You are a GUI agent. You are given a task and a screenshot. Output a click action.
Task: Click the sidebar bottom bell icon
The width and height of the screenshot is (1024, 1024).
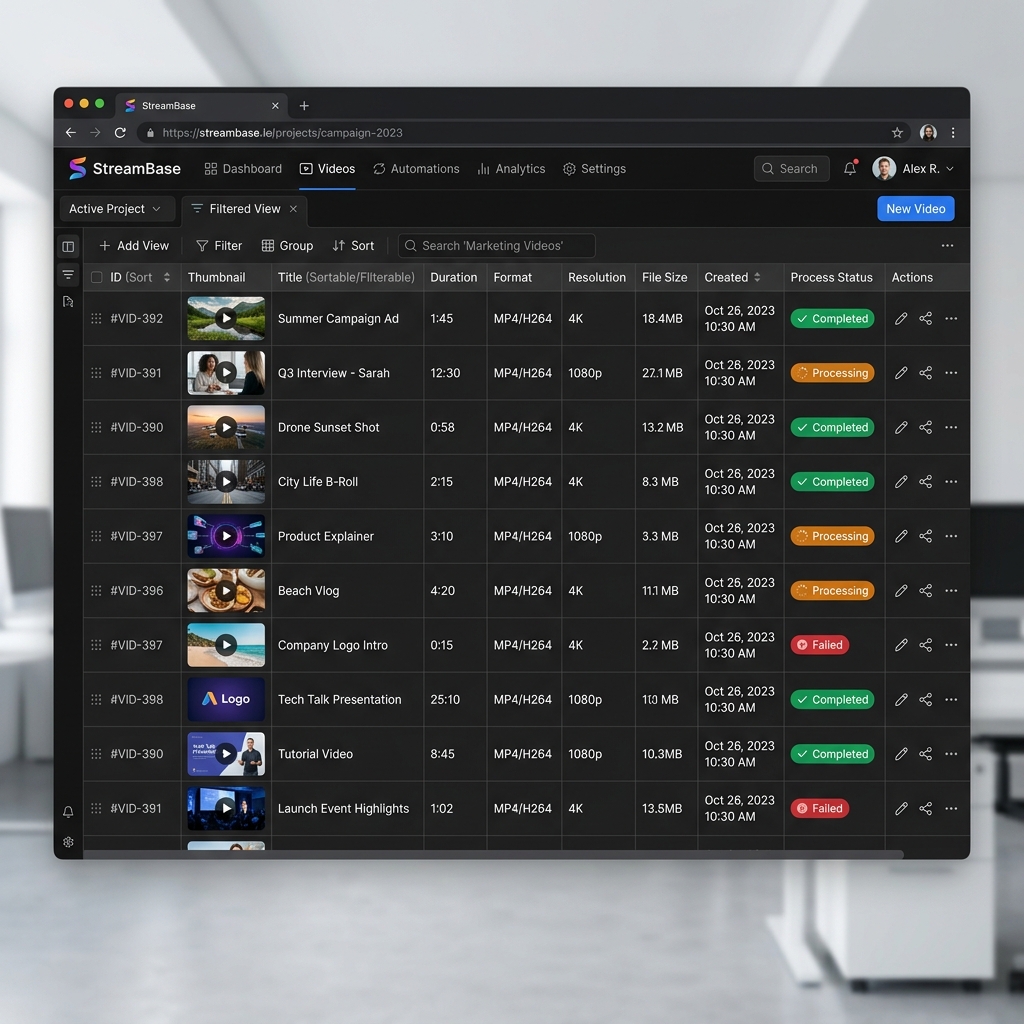pyautogui.click(x=68, y=812)
